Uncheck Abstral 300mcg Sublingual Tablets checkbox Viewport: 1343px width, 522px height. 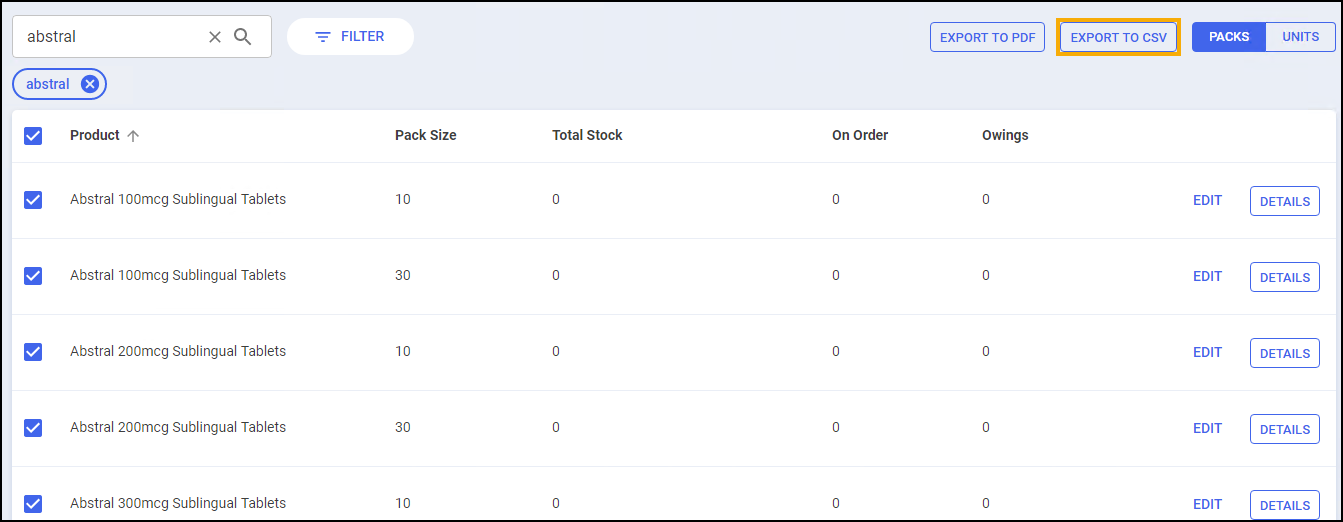[x=33, y=504]
